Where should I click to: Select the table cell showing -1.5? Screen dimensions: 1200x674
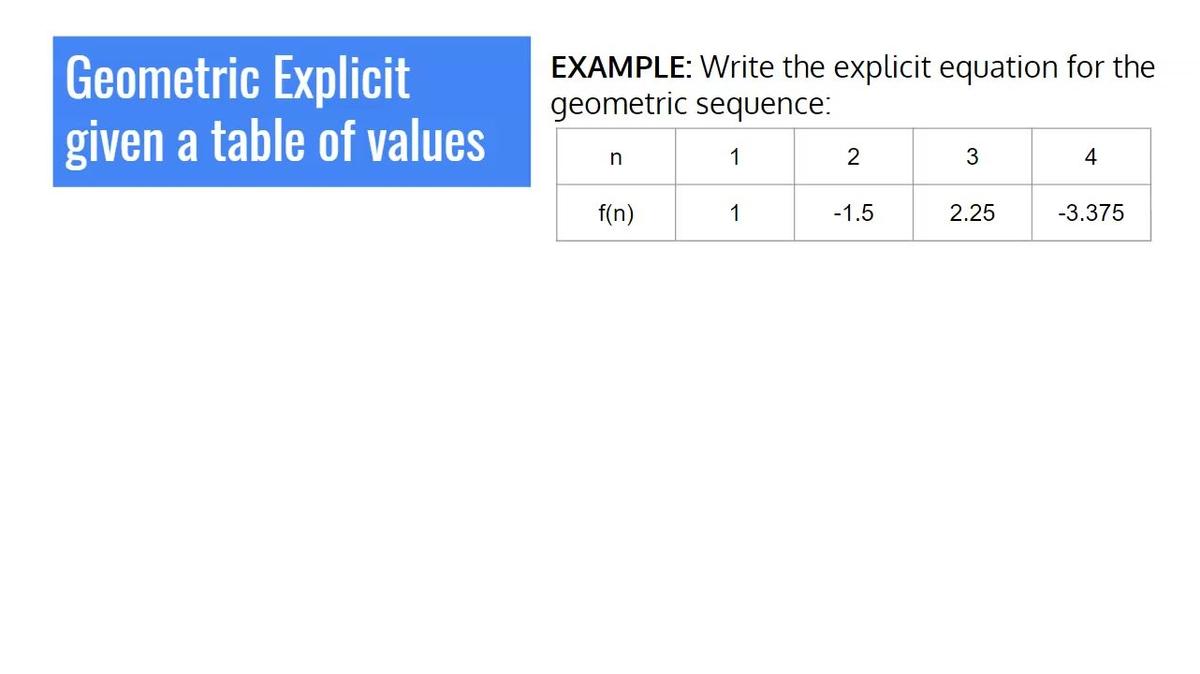coord(853,213)
